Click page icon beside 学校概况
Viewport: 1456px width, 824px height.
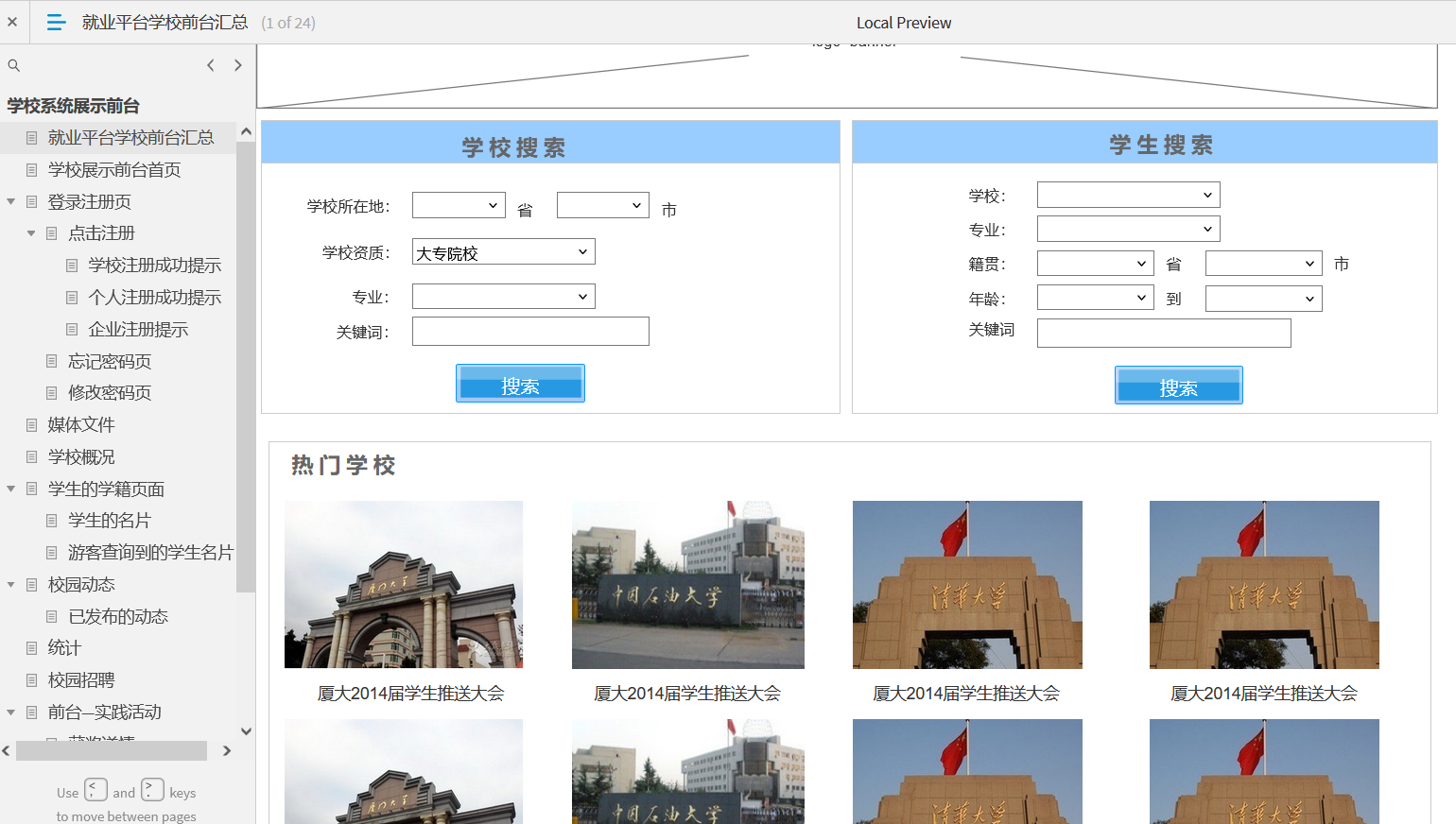[x=32, y=457]
